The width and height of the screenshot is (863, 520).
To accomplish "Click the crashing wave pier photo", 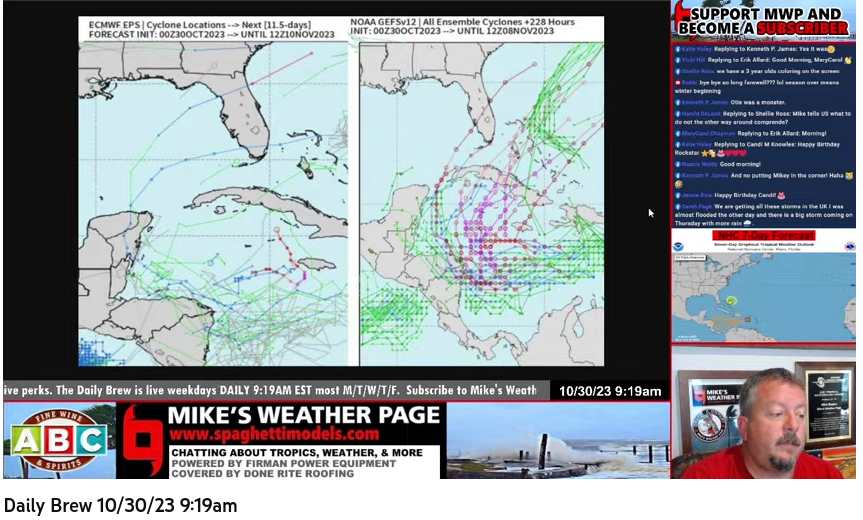I will click(558, 440).
